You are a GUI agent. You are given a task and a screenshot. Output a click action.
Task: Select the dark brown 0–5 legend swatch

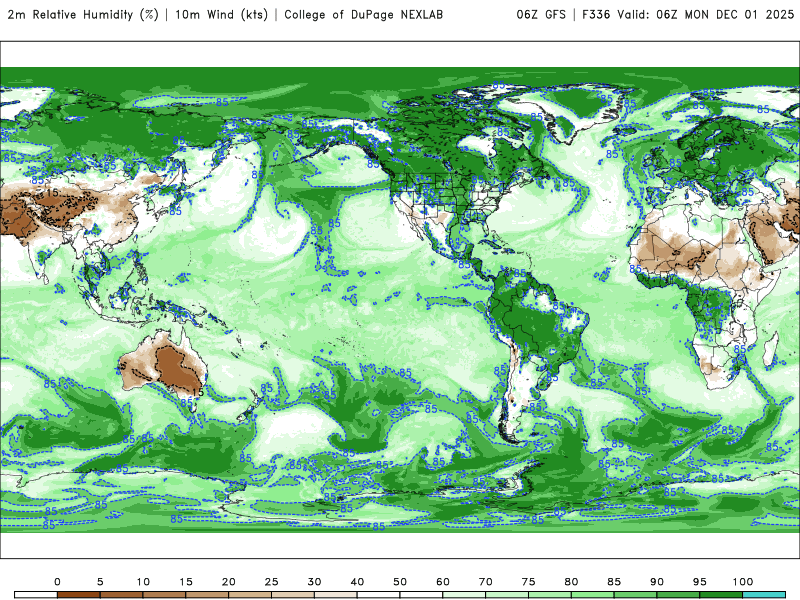(79, 595)
